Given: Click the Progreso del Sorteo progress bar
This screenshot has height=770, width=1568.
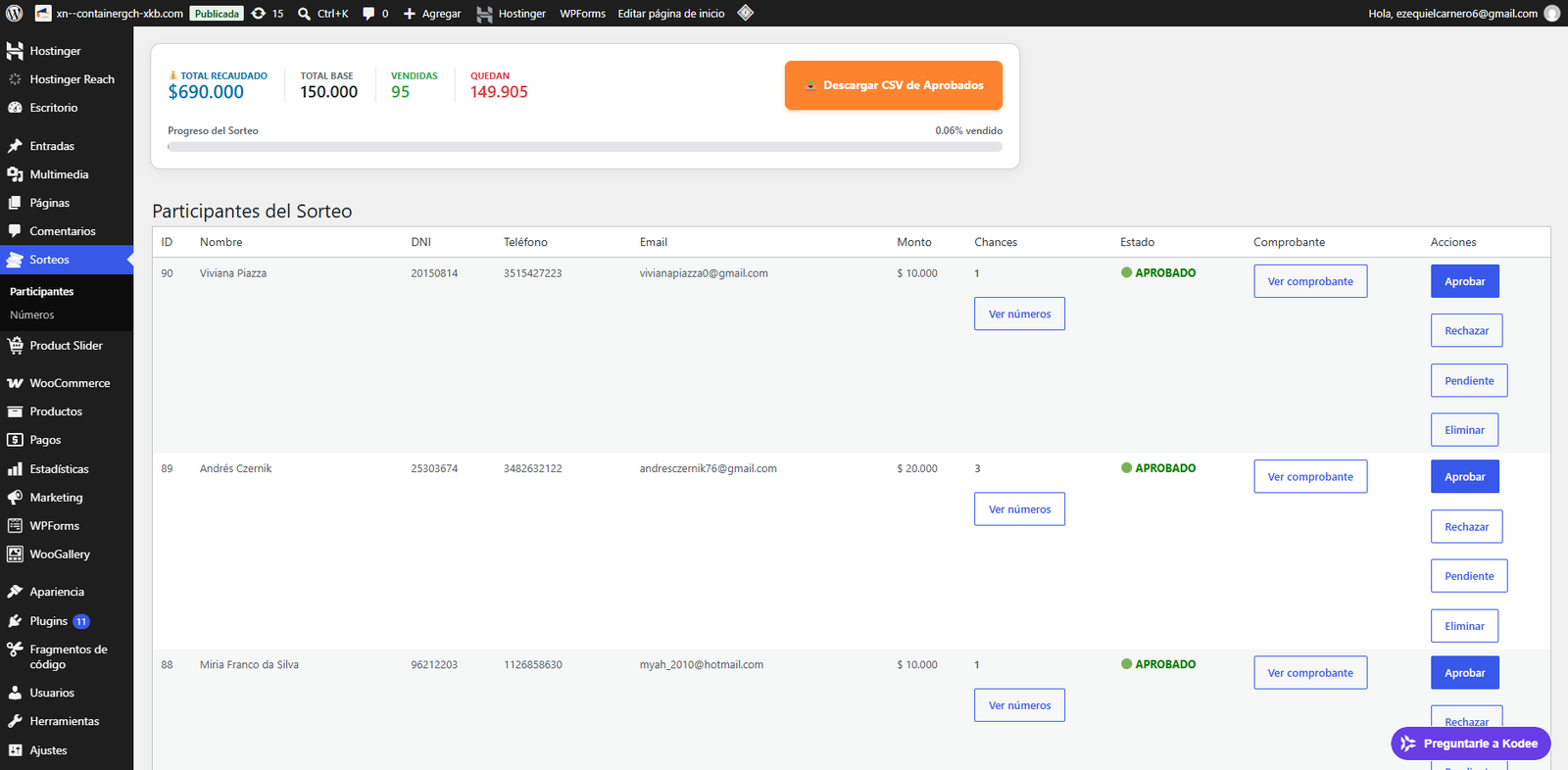Looking at the screenshot, I should [x=585, y=147].
